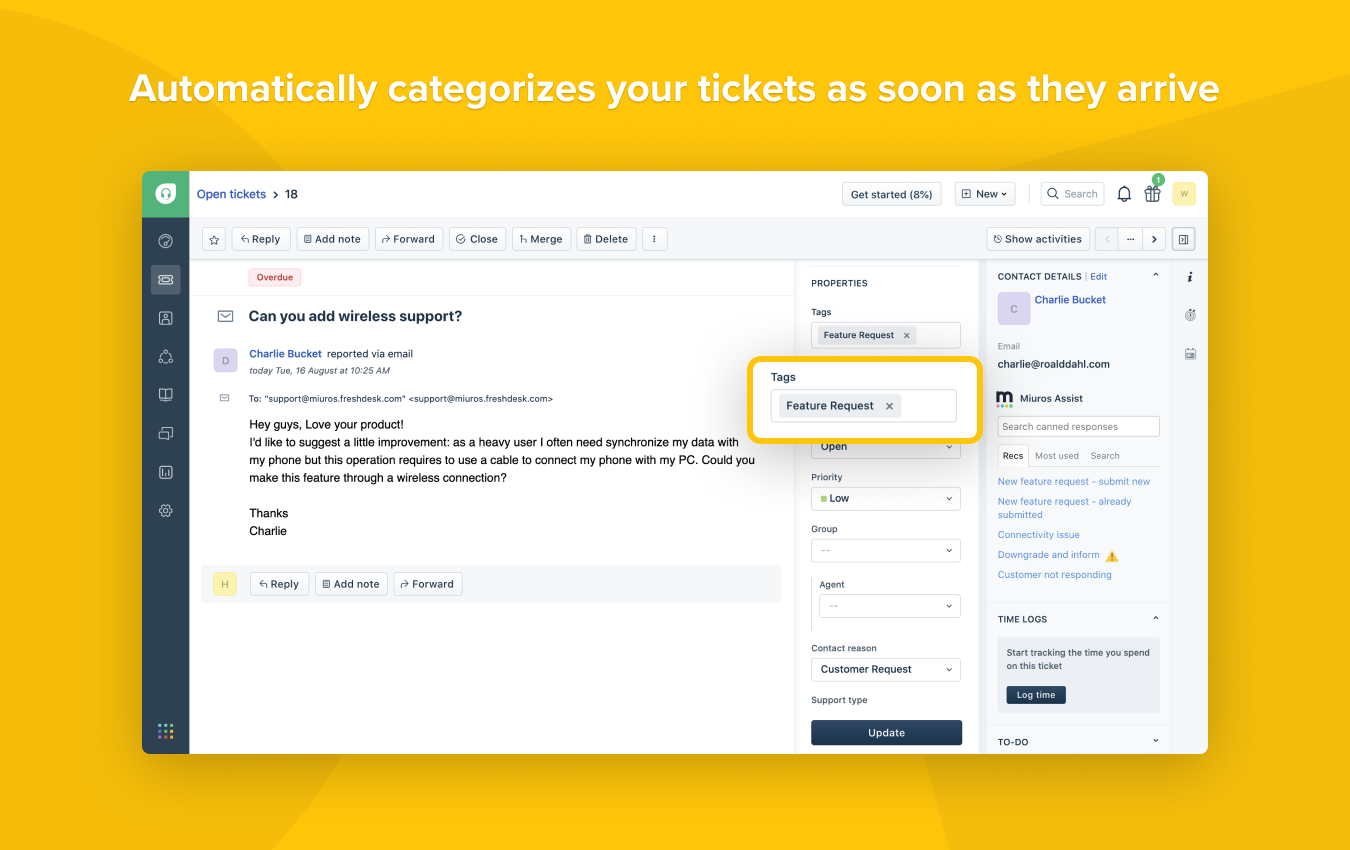Expand the Contact reason dropdown

886,669
